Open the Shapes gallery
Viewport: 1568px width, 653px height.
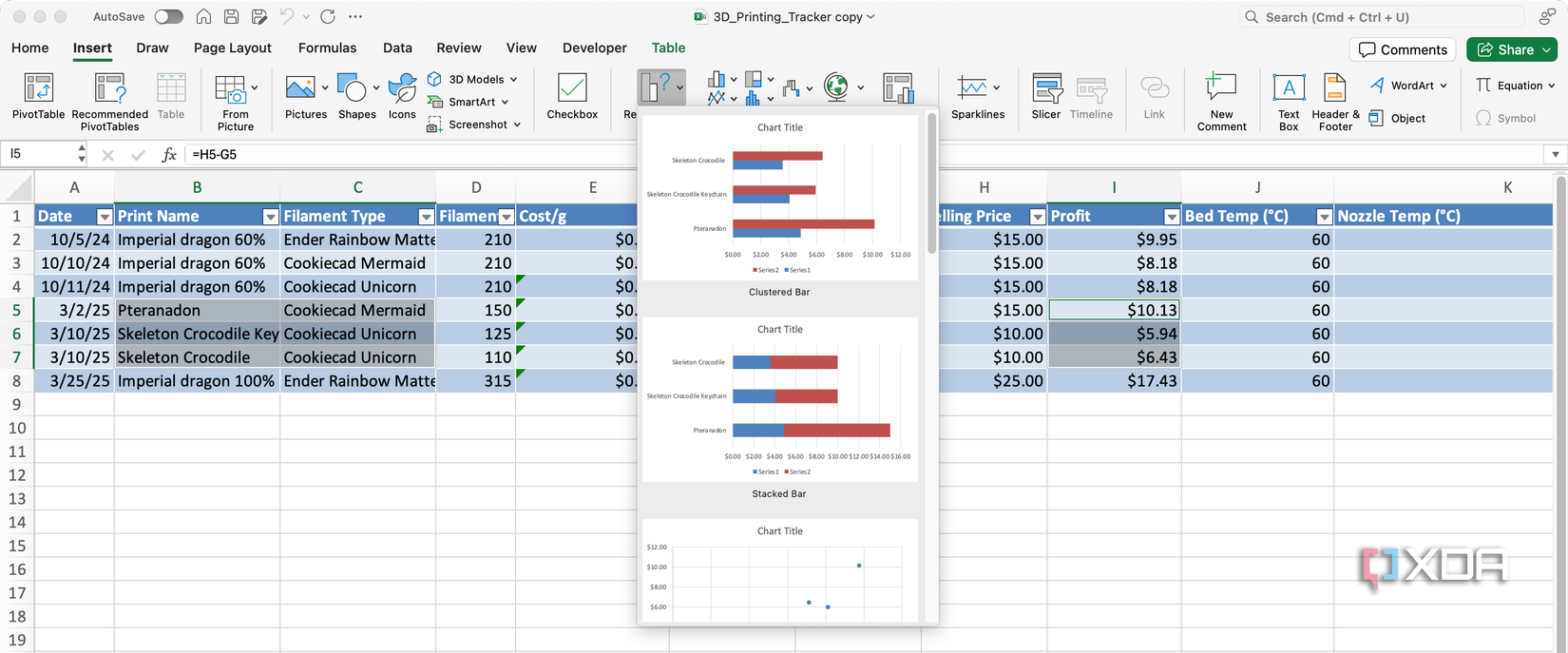click(356, 96)
